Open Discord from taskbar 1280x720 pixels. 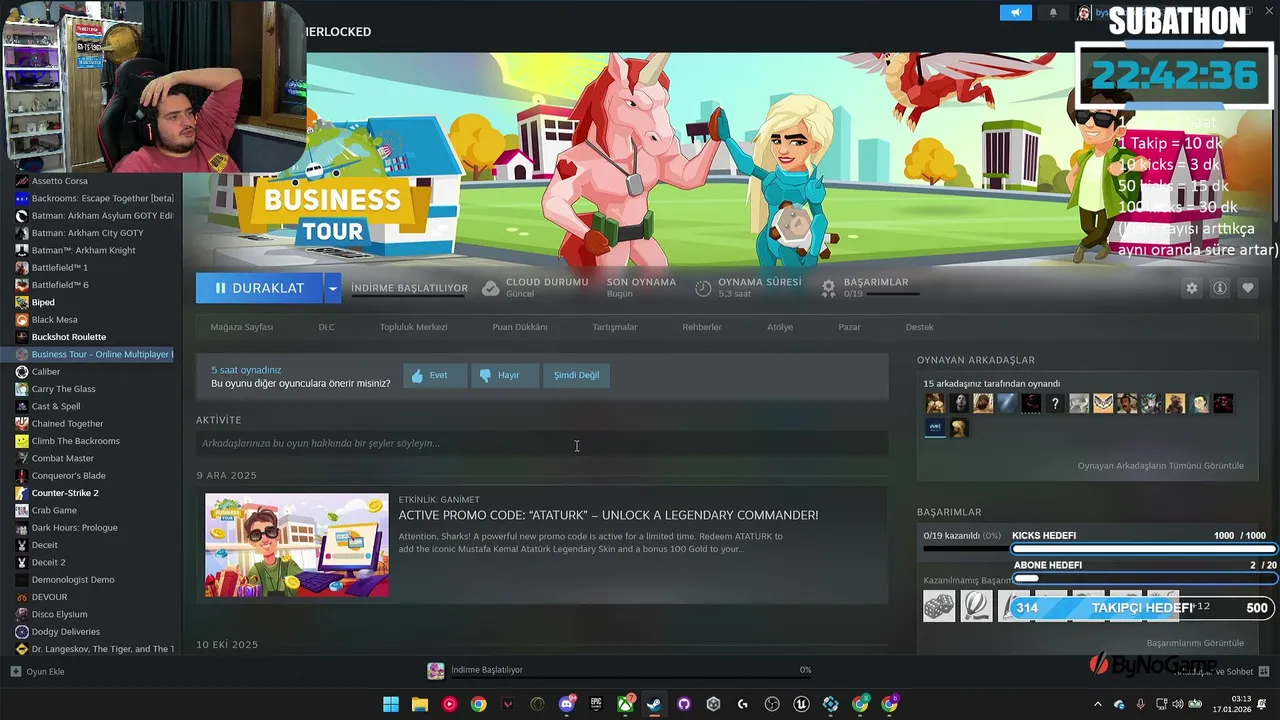567,704
